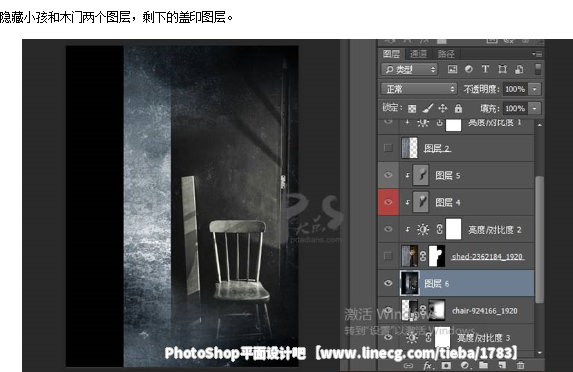Image resolution: width=573 pixels, height=372 pixels.
Task: Click the 不透明度 100% value field
Action: click(x=515, y=89)
